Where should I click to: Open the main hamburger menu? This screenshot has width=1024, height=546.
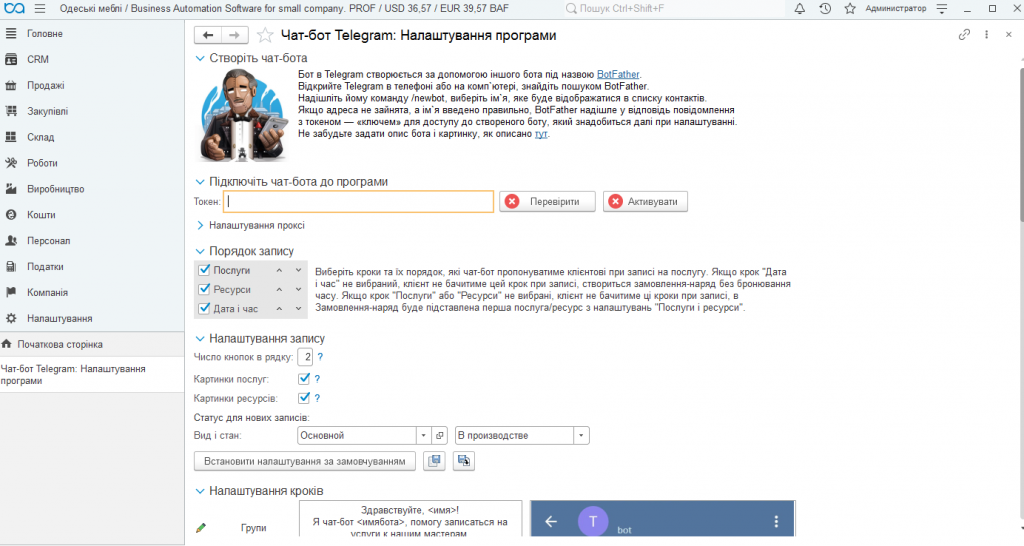(40, 8)
